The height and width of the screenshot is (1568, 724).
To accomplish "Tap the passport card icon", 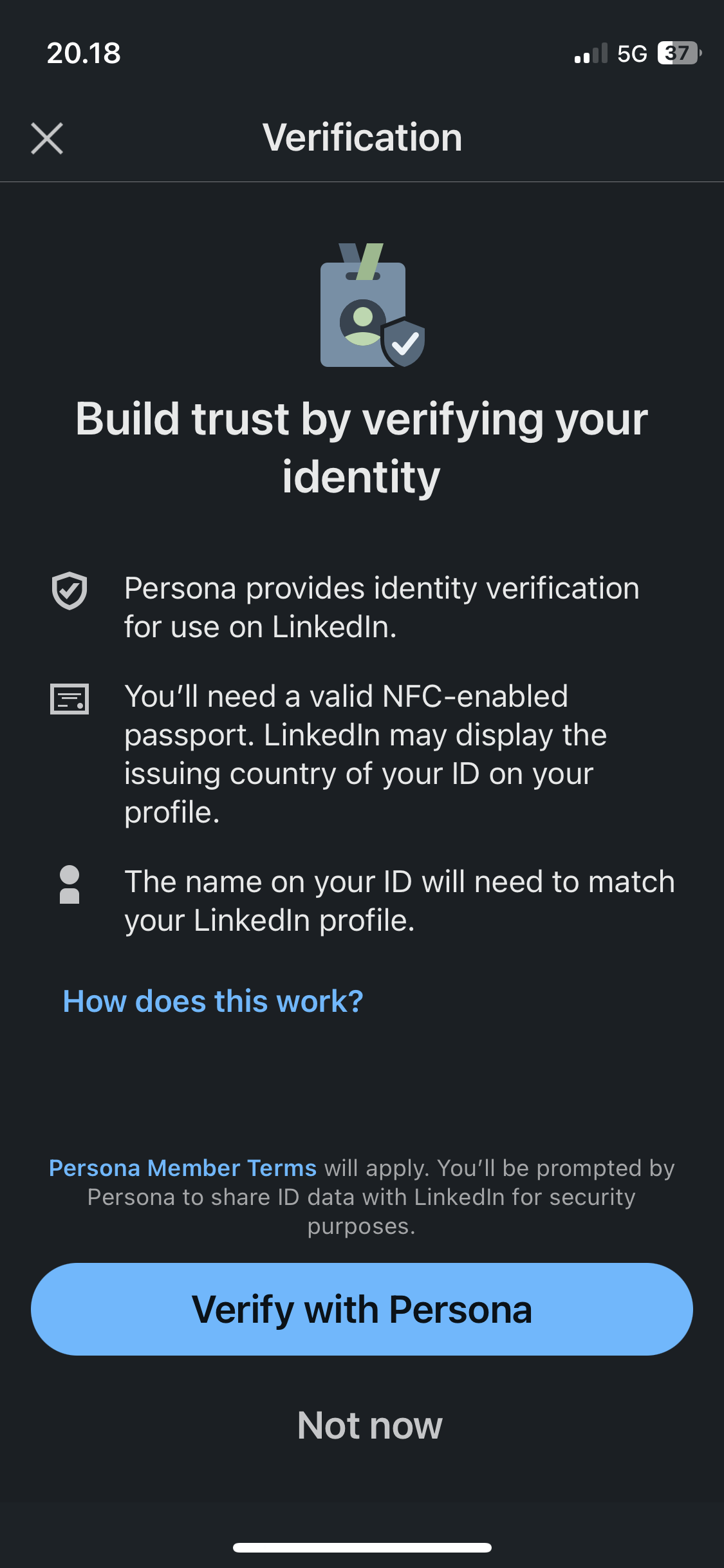I will [70, 699].
